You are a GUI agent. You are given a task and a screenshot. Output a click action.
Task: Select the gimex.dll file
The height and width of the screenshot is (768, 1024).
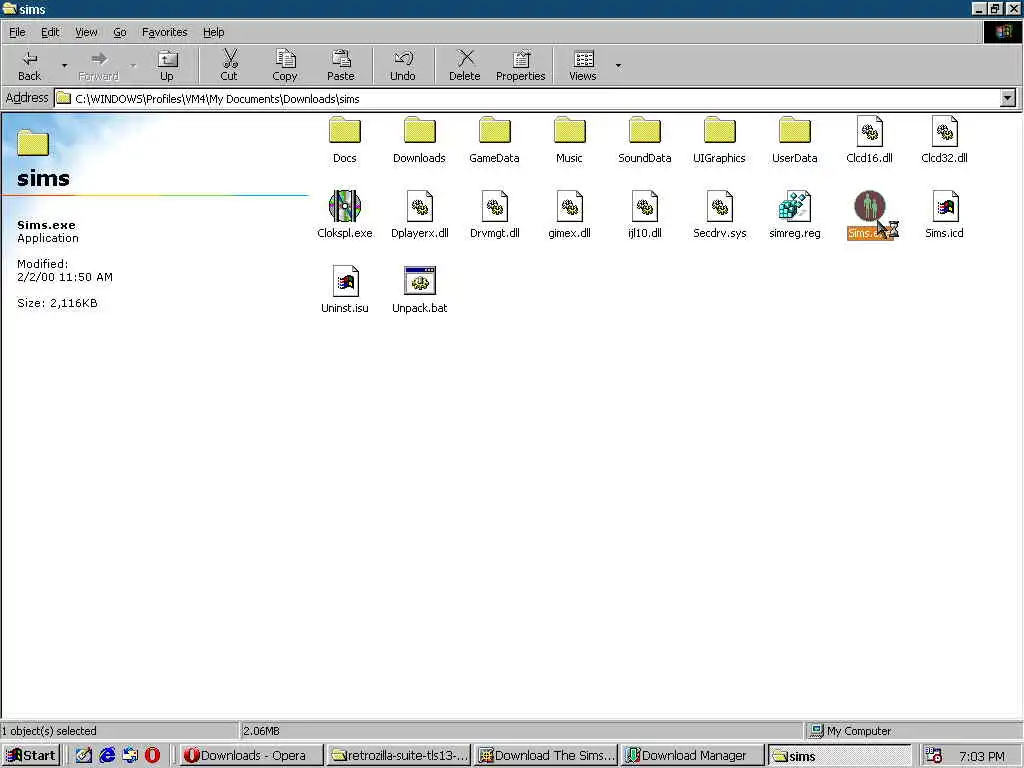point(569,215)
